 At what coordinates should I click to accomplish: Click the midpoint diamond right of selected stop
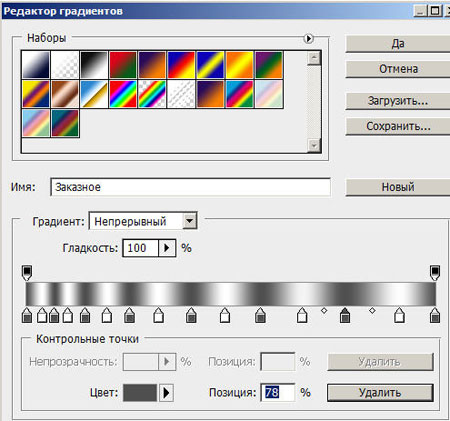(372, 311)
